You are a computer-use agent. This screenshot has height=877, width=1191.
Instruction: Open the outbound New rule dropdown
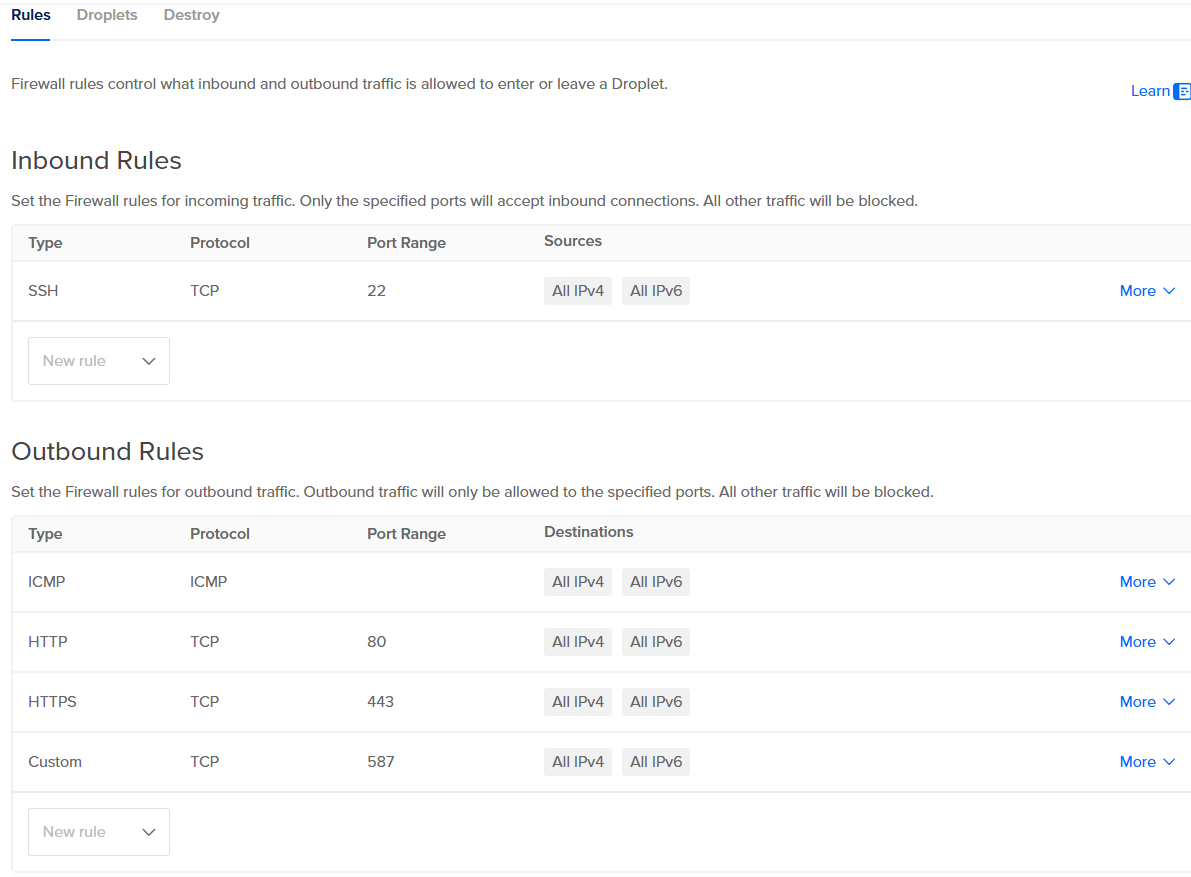coord(99,831)
